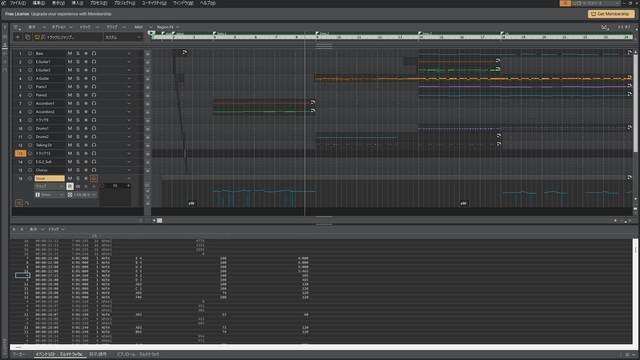The height and width of the screenshot is (360, 640).
Task: Open the ファイル menu
Action: (x=17, y=3)
